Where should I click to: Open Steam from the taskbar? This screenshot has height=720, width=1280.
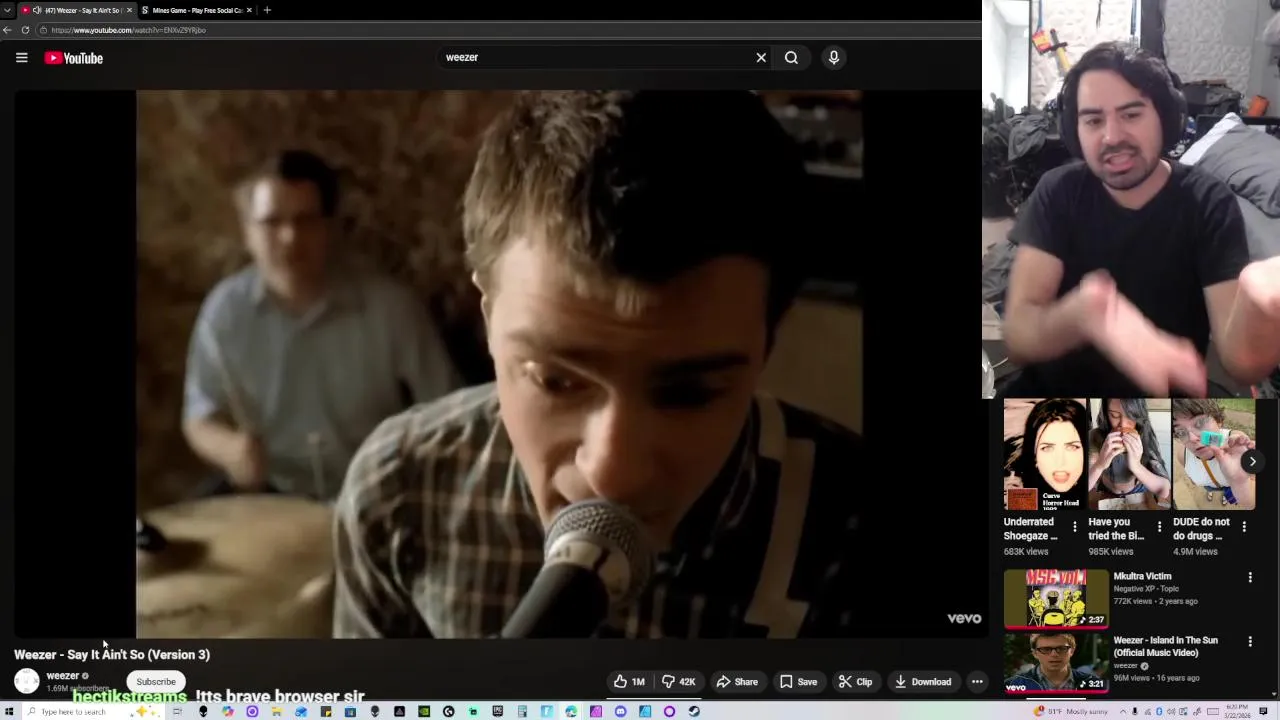point(693,711)
